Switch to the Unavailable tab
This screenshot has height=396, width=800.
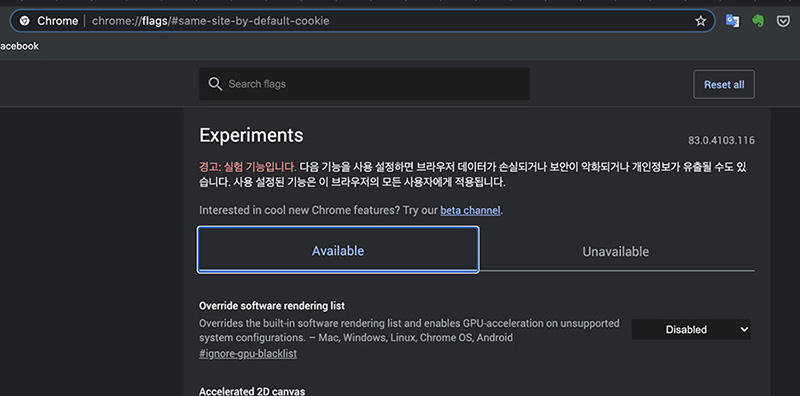pos(616,251)
